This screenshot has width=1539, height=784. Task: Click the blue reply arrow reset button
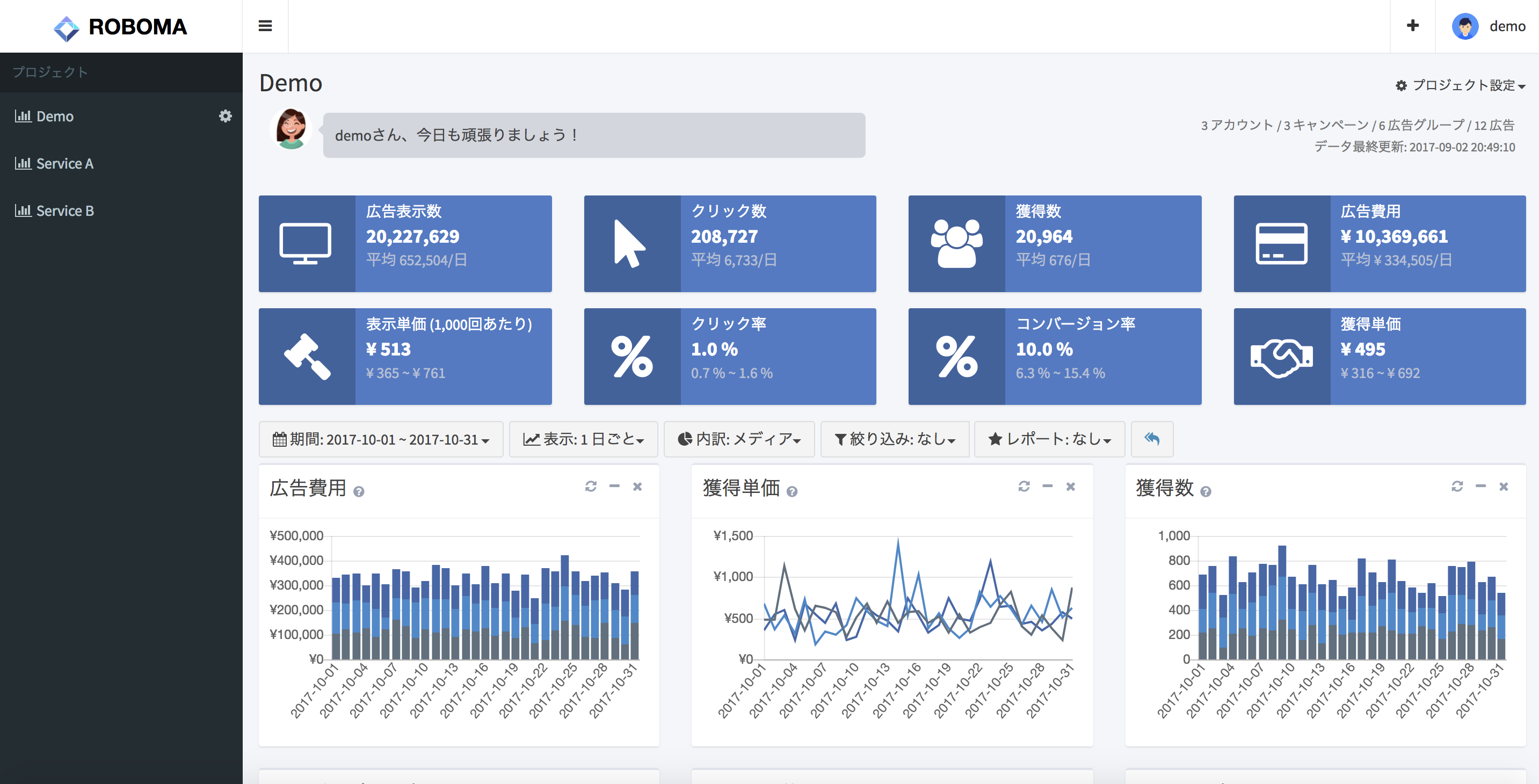[1151, 439]
